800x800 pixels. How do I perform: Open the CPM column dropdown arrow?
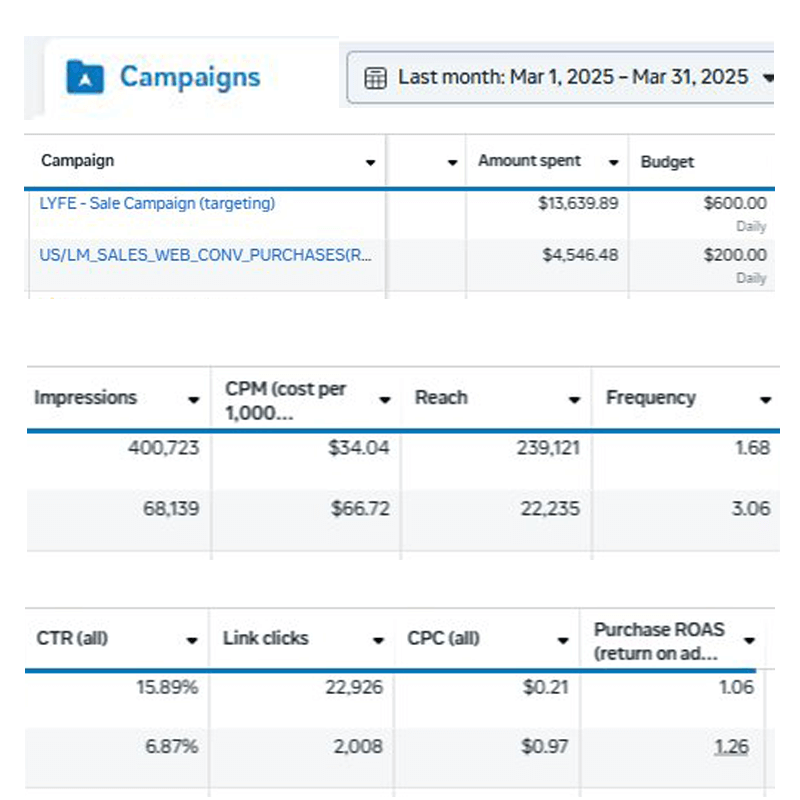pyautogui.click(x=385, y=400)
